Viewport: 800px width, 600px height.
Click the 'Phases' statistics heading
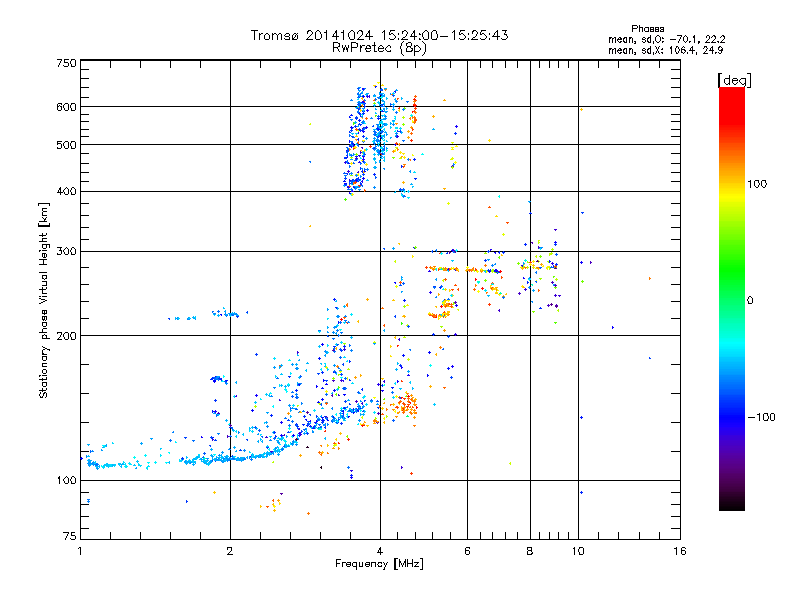[647, 29]
